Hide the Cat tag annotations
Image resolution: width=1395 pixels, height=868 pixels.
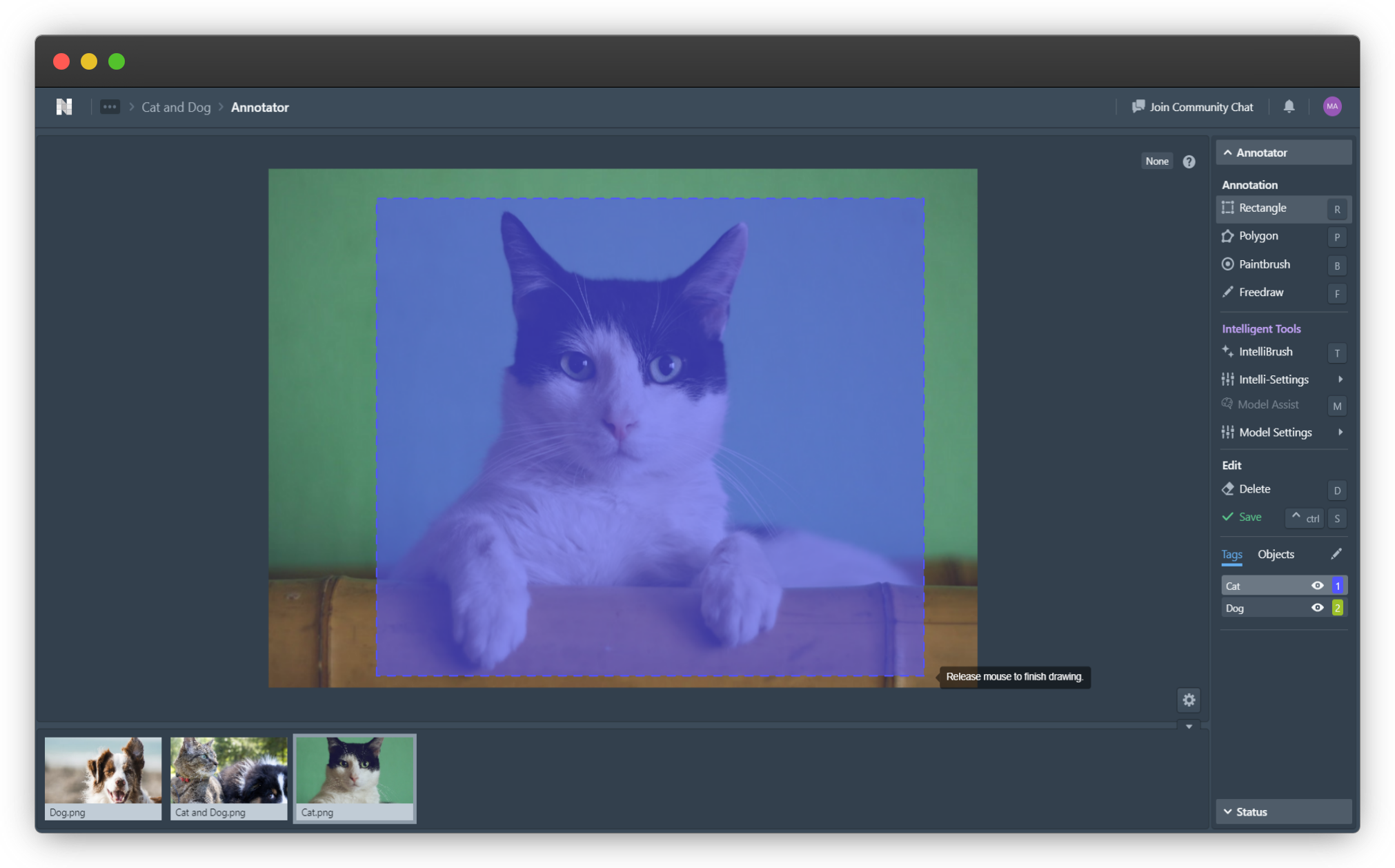coord(1317,586)
